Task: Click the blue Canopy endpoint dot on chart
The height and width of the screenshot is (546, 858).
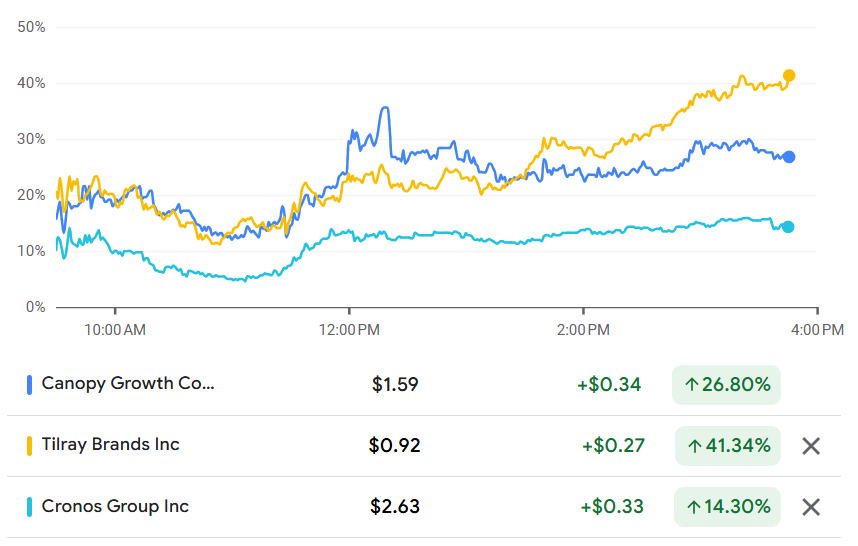Action: pos(789,157)
